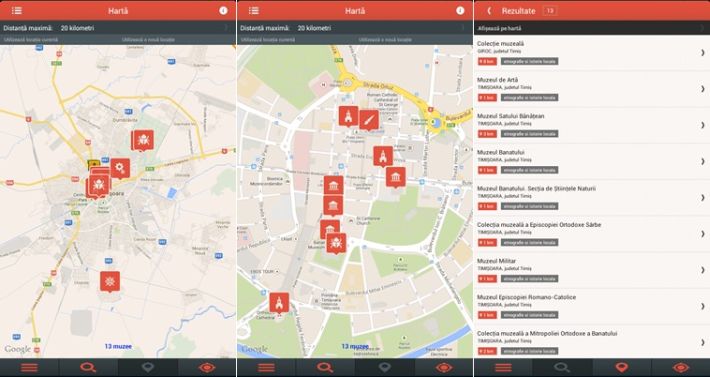710x377 pixels.
Task: Tap the info icon in middle Hartă header
Action: [460, 10]
